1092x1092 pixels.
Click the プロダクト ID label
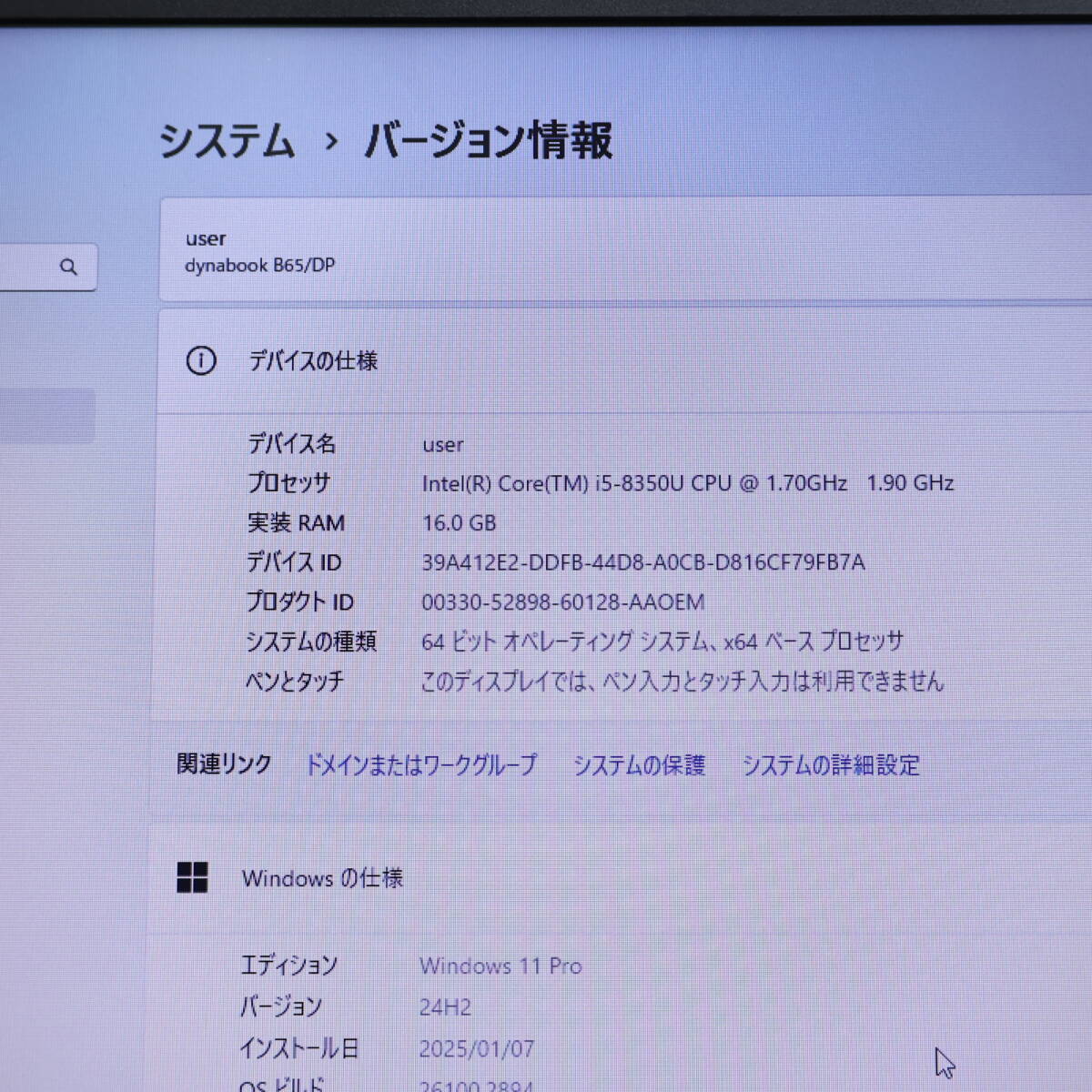point(300,602)
